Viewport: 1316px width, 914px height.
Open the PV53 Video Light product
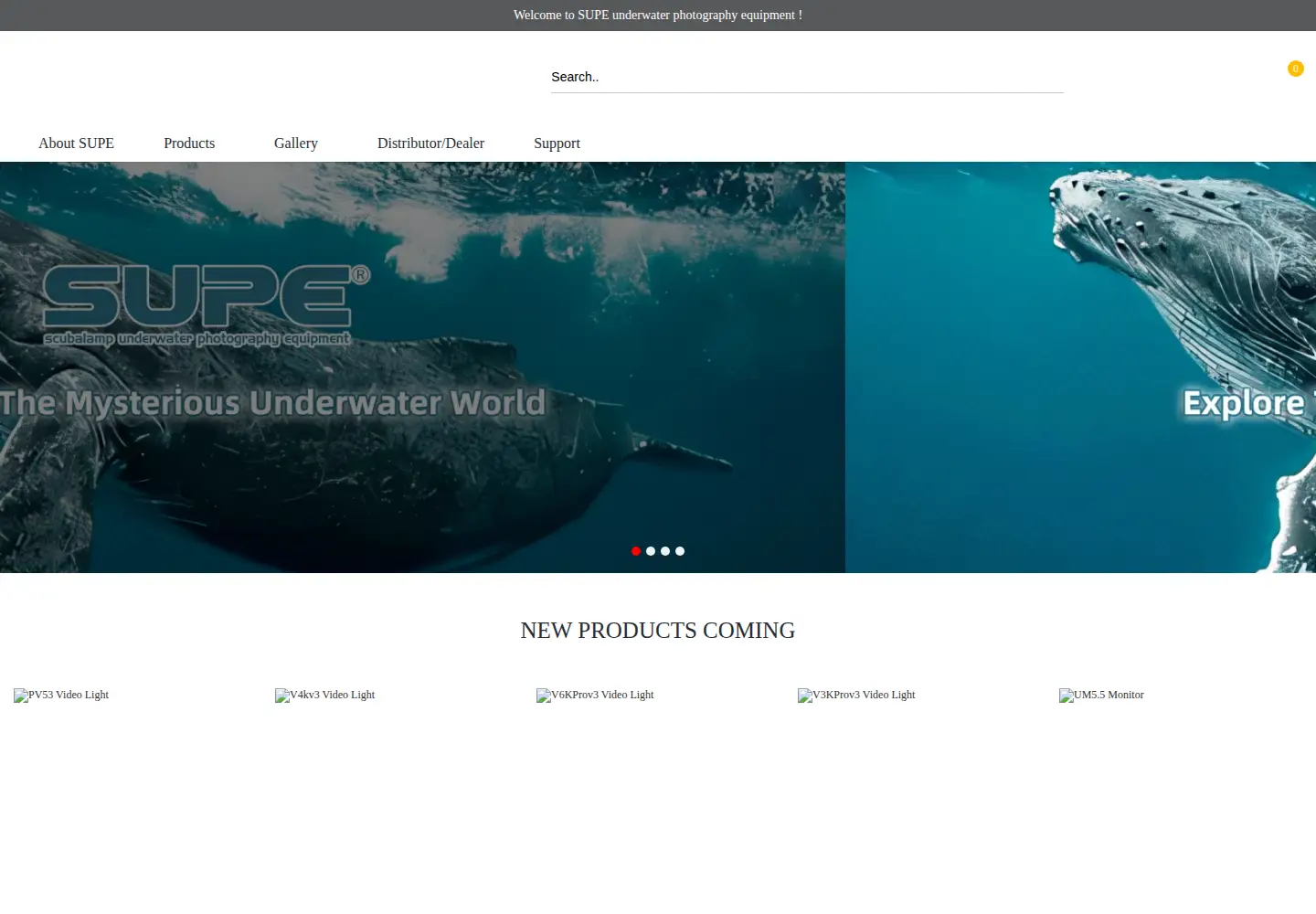(x=61, y=696)
